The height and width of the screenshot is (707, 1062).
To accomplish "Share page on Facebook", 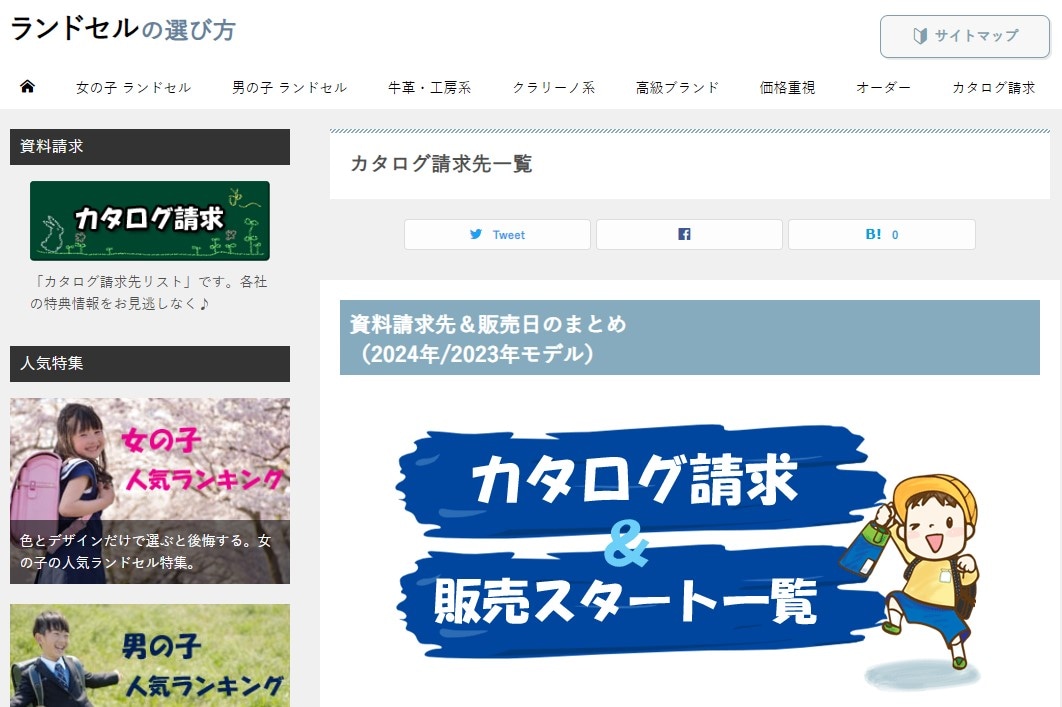I will tap(689, 235).
